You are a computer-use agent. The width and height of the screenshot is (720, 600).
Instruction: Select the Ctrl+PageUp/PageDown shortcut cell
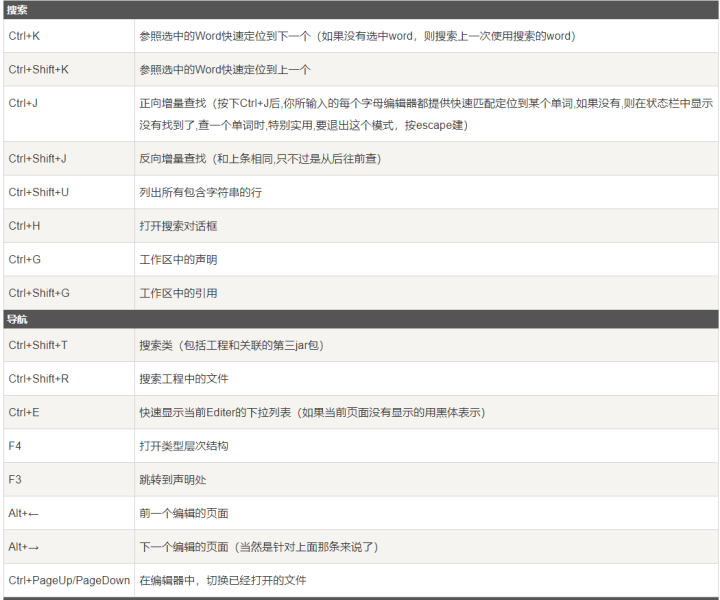[69, 580]
